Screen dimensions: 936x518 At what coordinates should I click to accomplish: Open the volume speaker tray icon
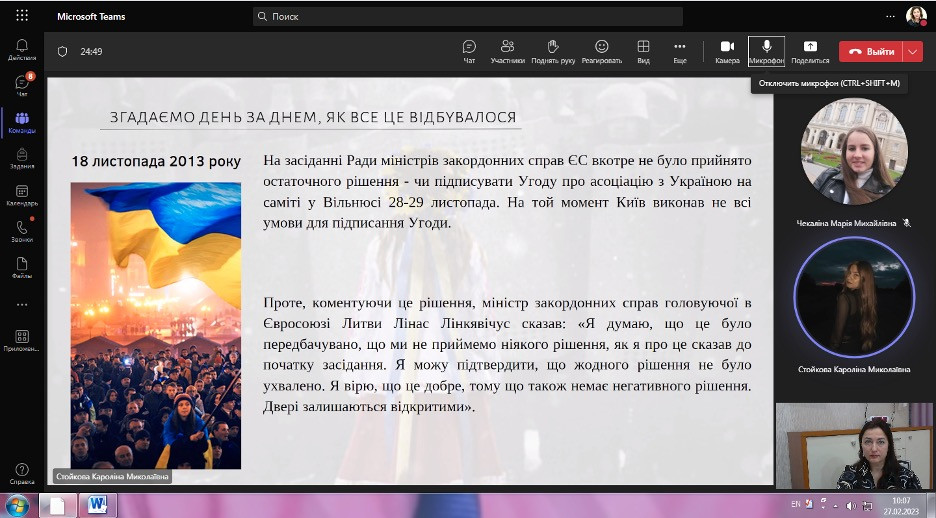point(851,505)
